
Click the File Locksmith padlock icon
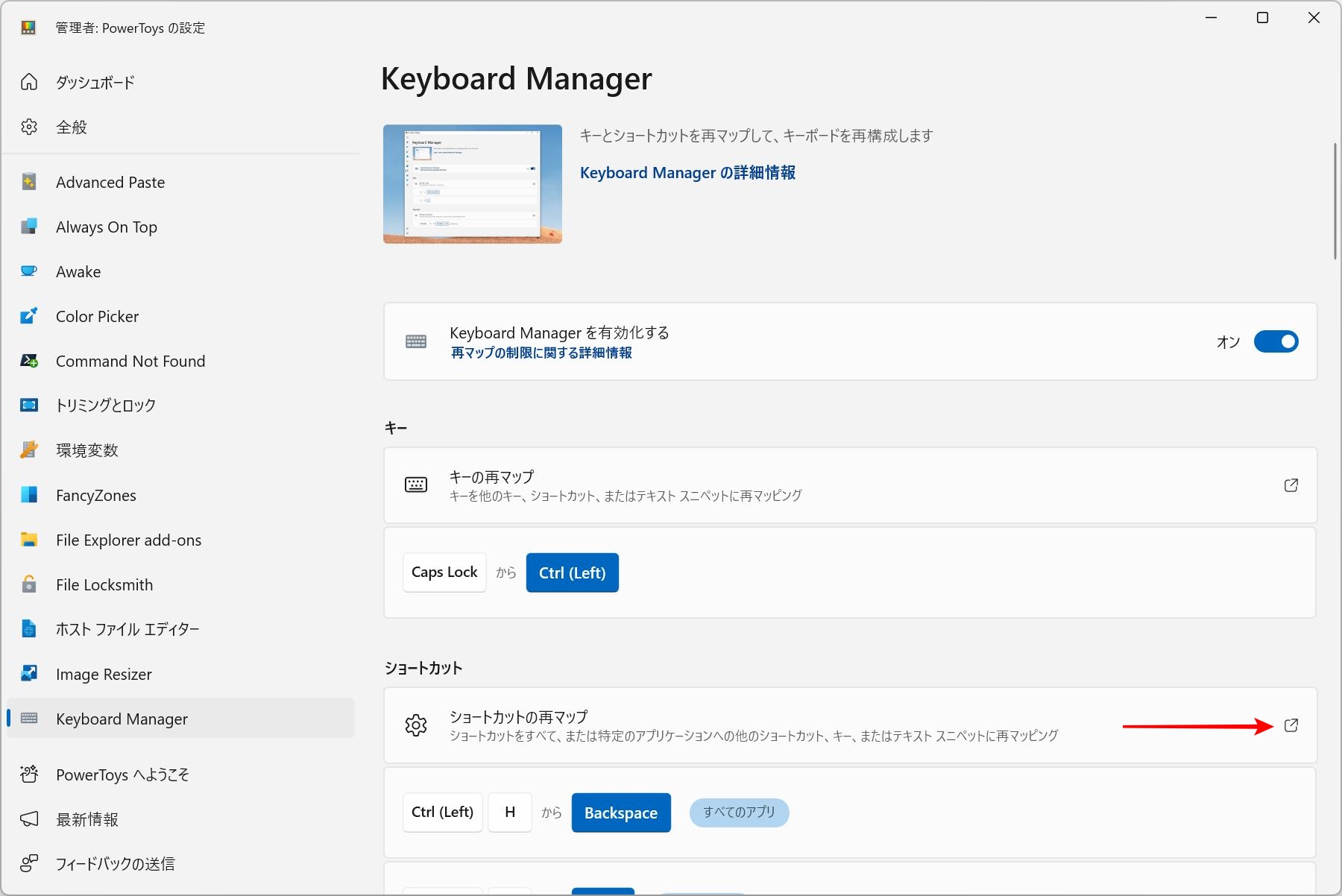pyautogui.click(x=29, y=584)
